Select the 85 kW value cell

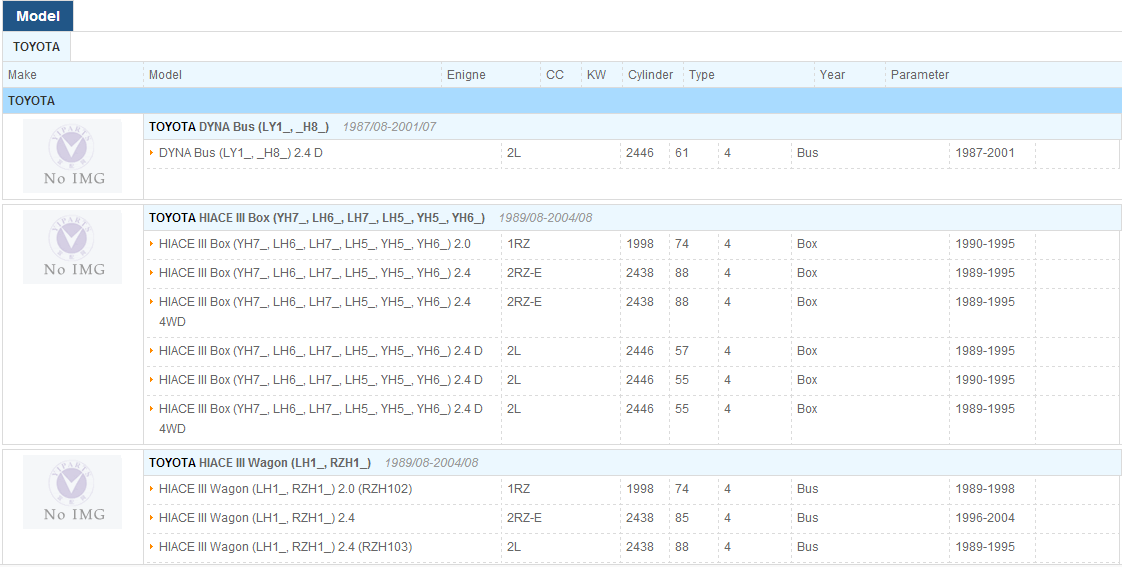point(681,517)
